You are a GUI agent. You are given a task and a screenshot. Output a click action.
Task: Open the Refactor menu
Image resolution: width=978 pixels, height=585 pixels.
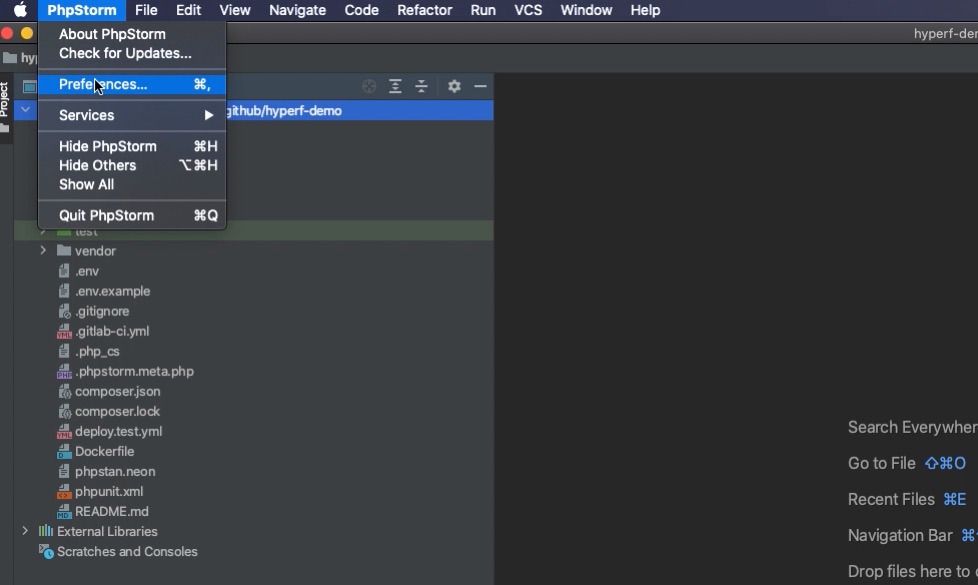(425, 10)
